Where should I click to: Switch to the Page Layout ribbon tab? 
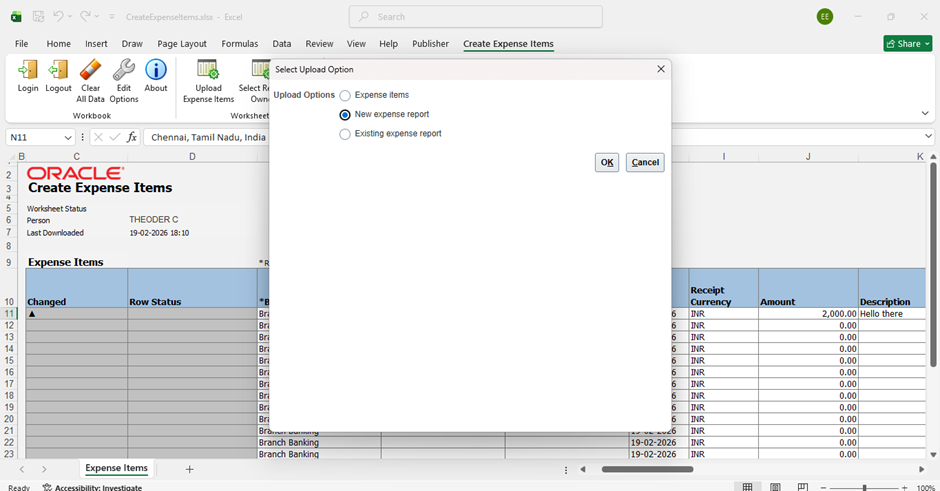182,44
